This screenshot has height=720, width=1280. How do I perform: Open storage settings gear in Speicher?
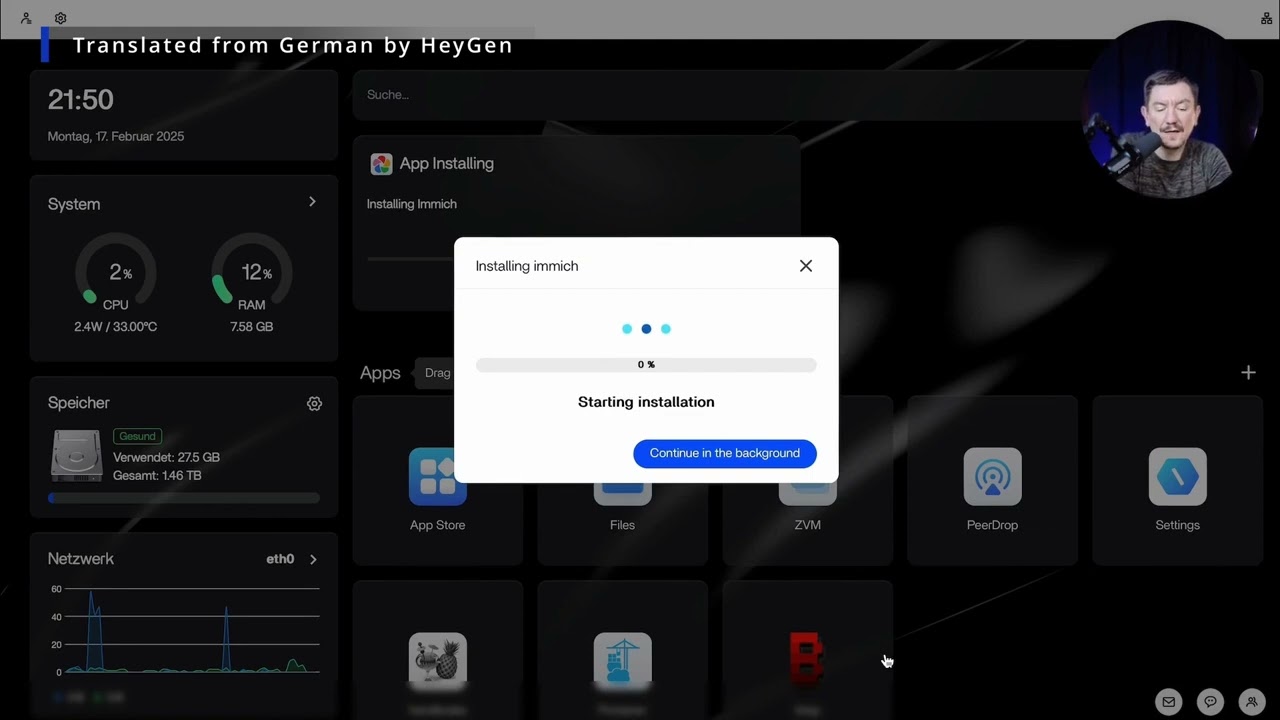click(x=314, y=403)
